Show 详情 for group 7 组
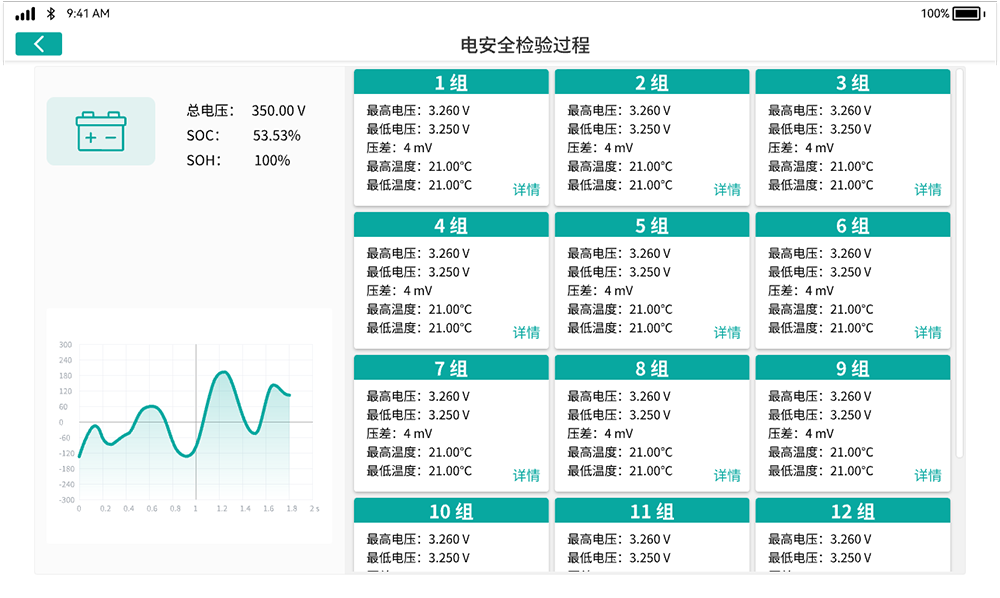 pos(526,475)
